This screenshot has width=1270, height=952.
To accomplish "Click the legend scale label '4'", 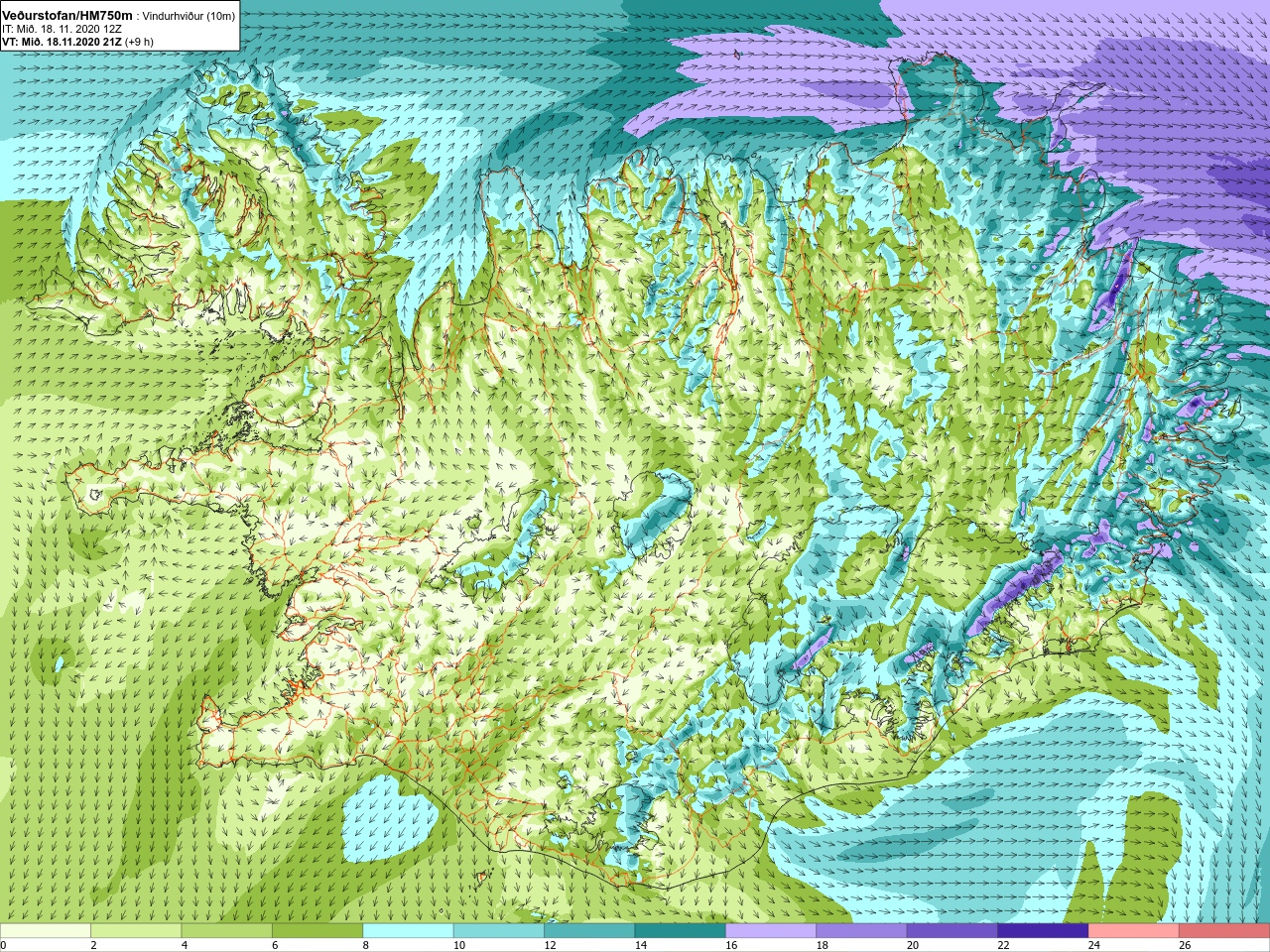I will pyautogui.click(x=184, y=945).
